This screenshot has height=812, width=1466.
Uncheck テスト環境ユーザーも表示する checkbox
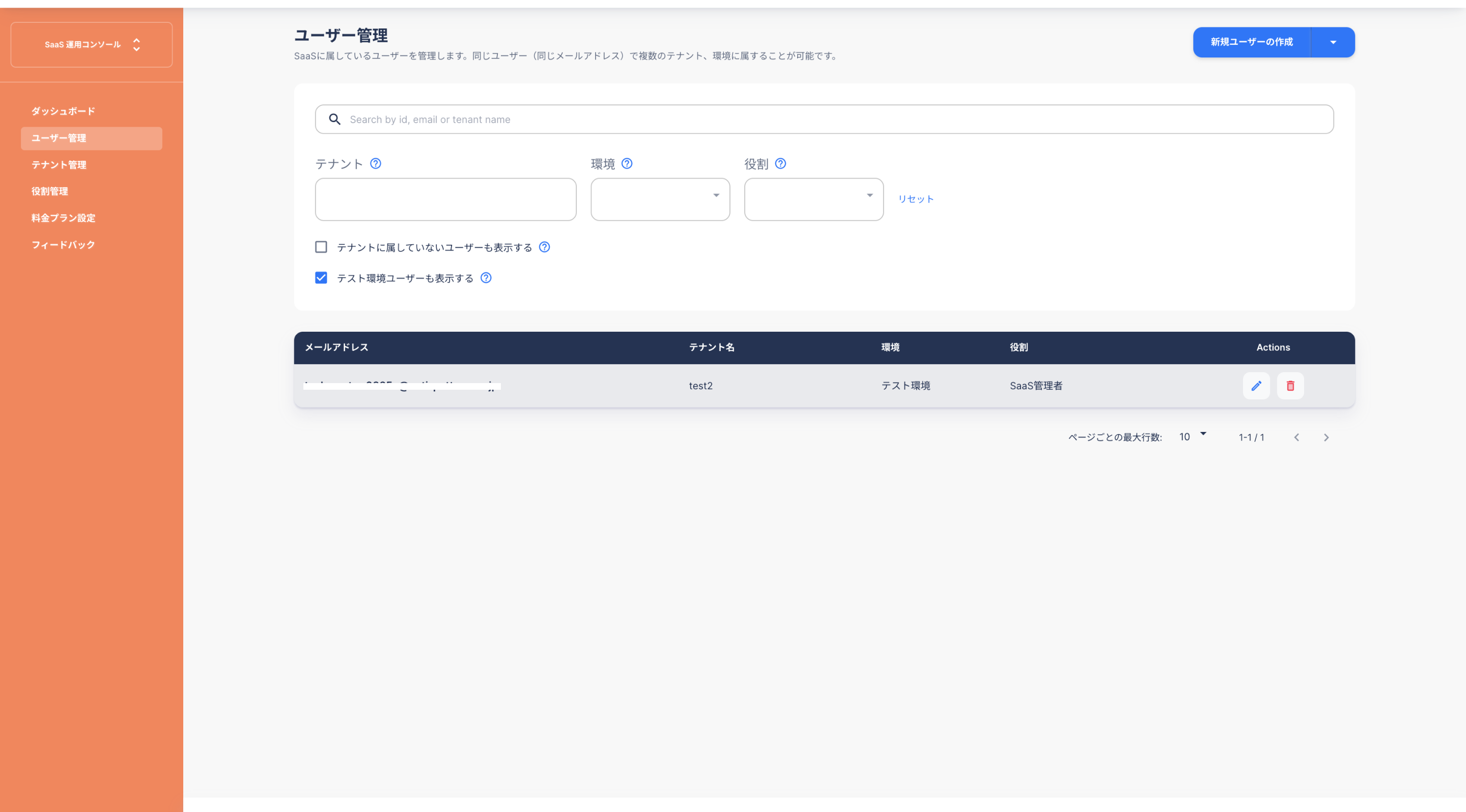321,278
